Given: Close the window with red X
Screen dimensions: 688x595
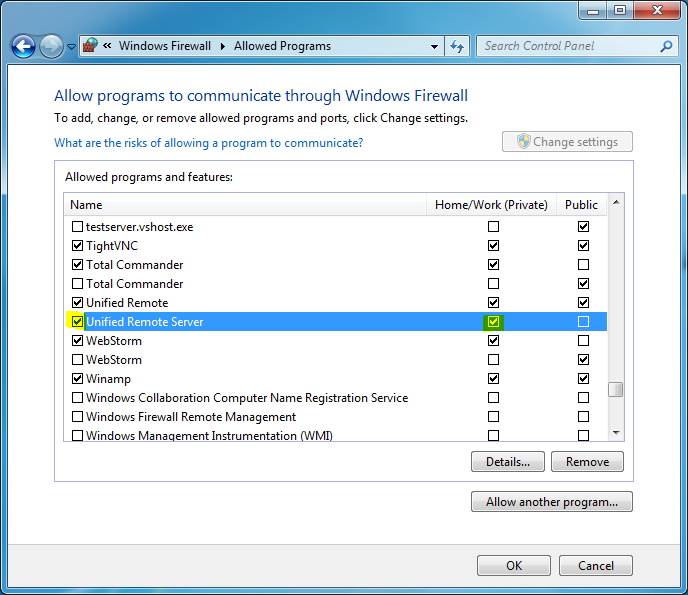Looking at the screenshot, I should (x=657, y=11).
